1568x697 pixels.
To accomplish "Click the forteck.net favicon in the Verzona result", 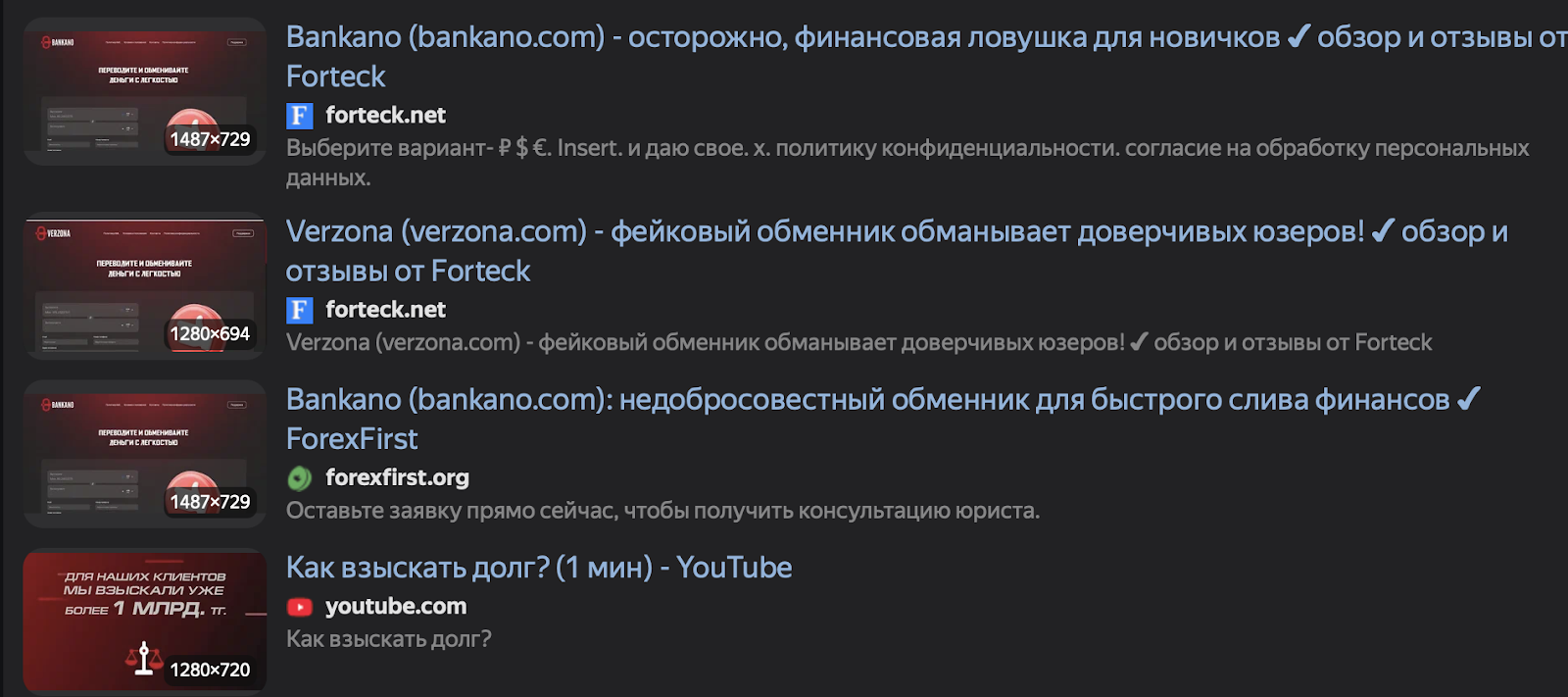I will tap(299, 310).
